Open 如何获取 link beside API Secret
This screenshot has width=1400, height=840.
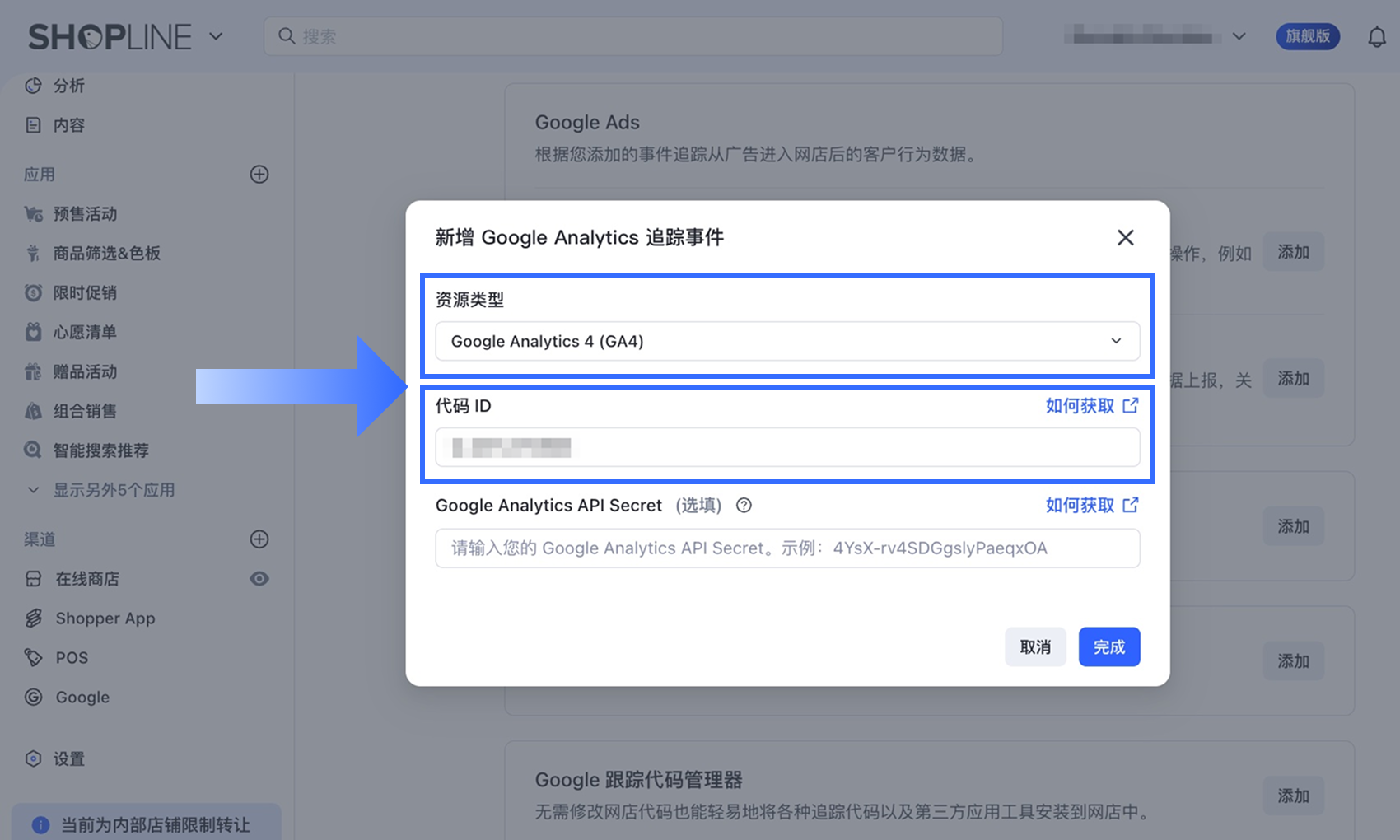coord(1092,505)
